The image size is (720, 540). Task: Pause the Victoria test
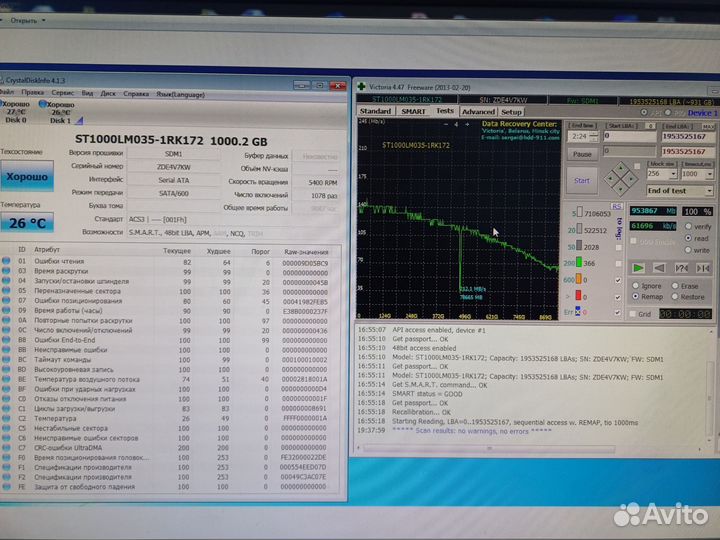(x=582, y=154)
